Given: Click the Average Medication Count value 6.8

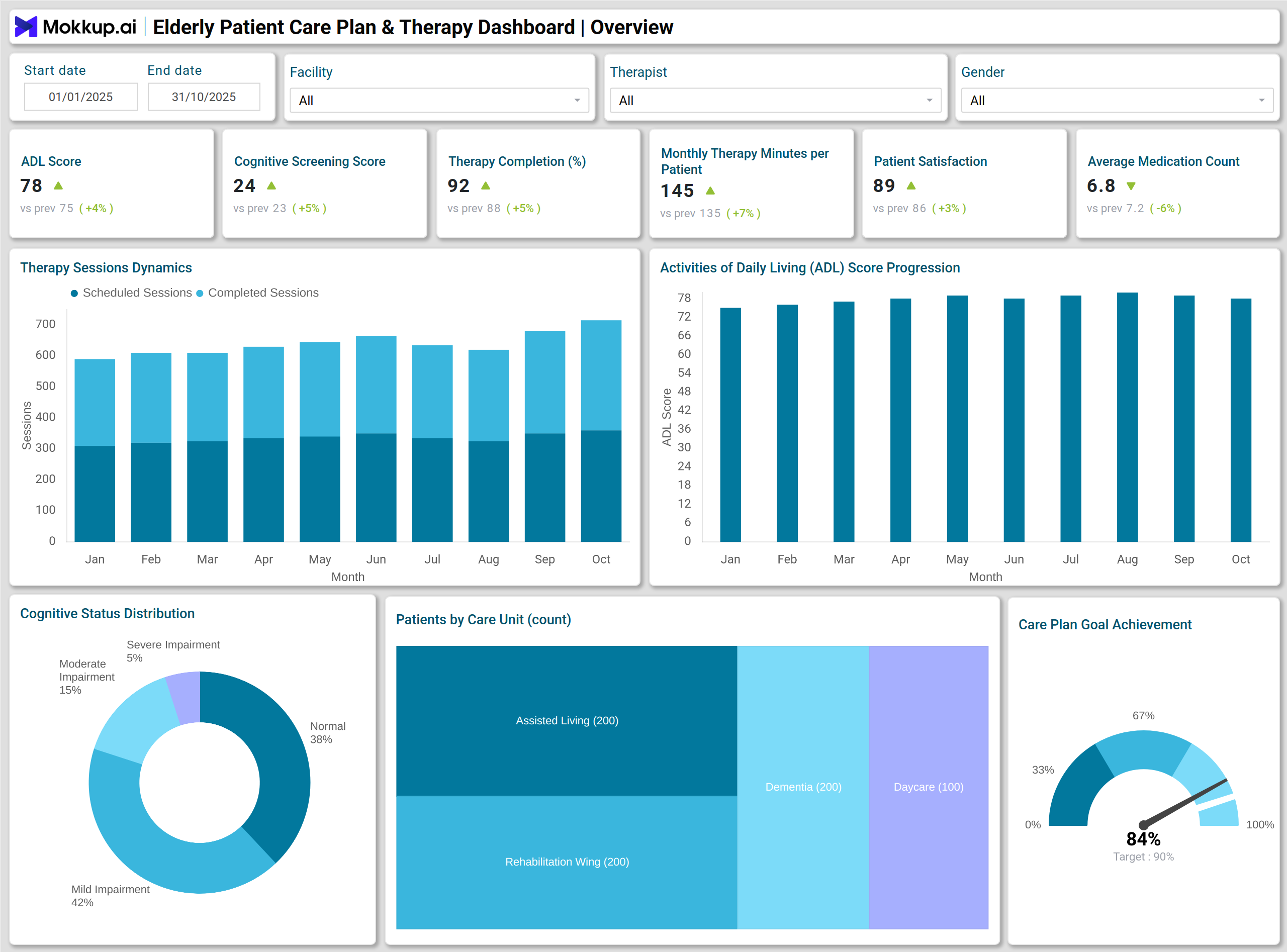Looking at the screenshot, I should click(1101, 185).
